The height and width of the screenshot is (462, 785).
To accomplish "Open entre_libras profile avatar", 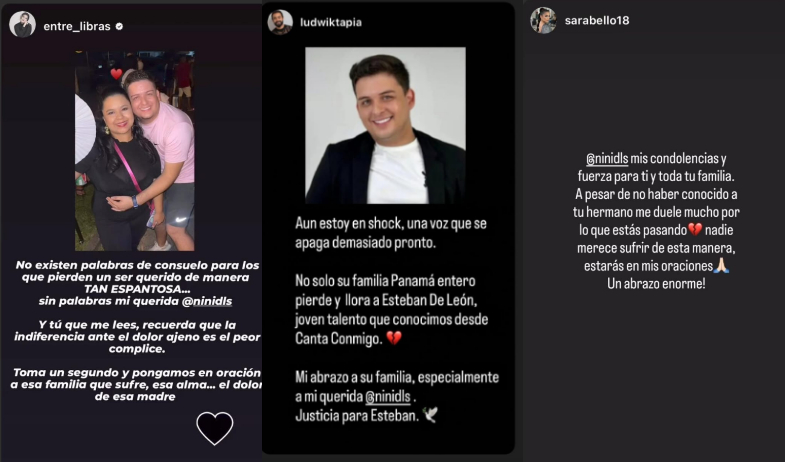I will click(23, 25).
